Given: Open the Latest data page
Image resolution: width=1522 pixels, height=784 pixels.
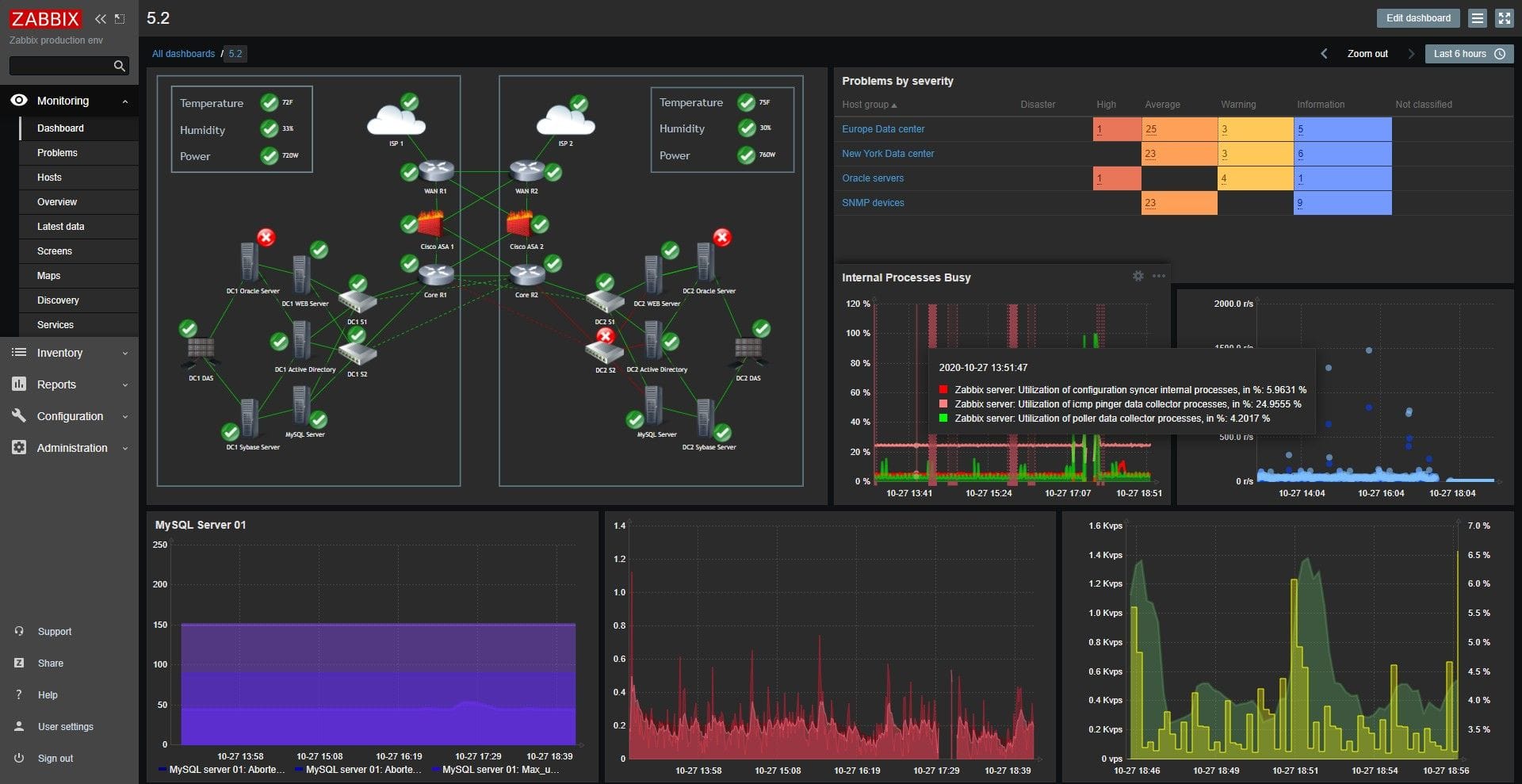Looking at the screenshot, I should [x=61, y=226].
